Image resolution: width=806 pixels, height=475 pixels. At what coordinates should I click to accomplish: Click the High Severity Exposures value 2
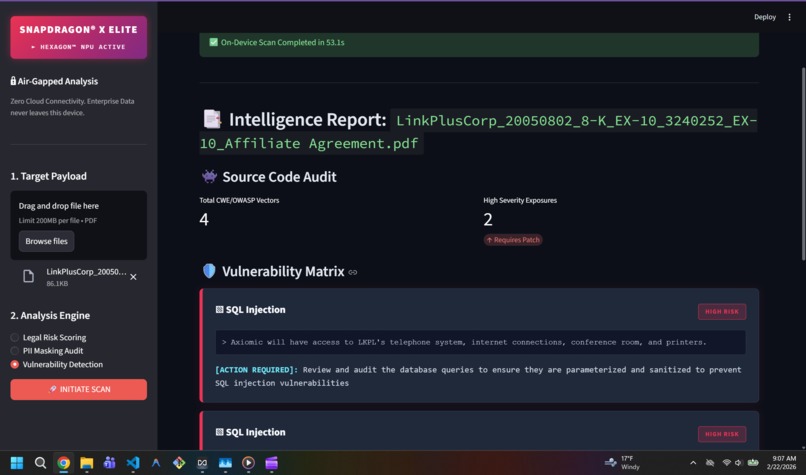488,220
